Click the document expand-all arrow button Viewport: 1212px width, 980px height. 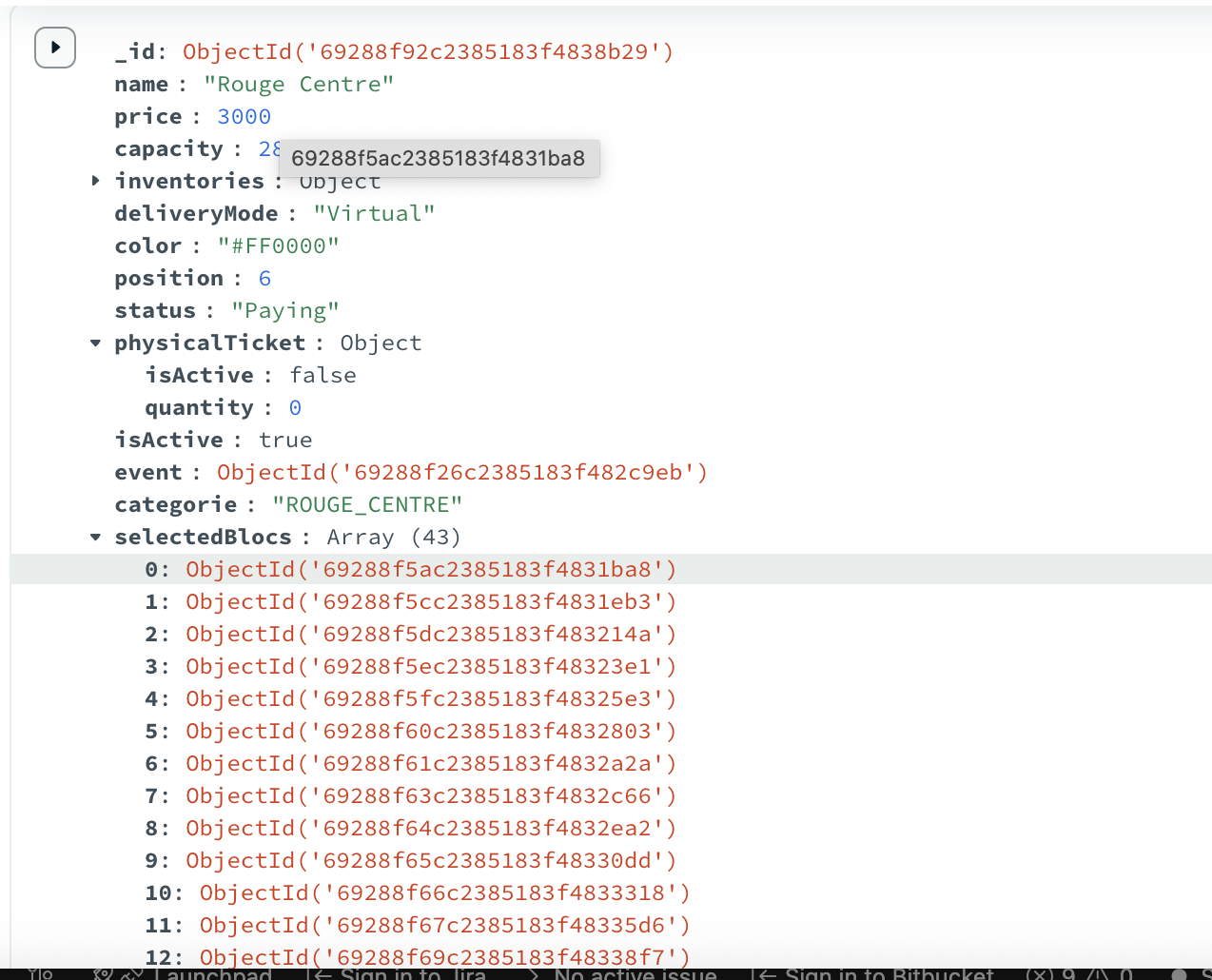55,48
